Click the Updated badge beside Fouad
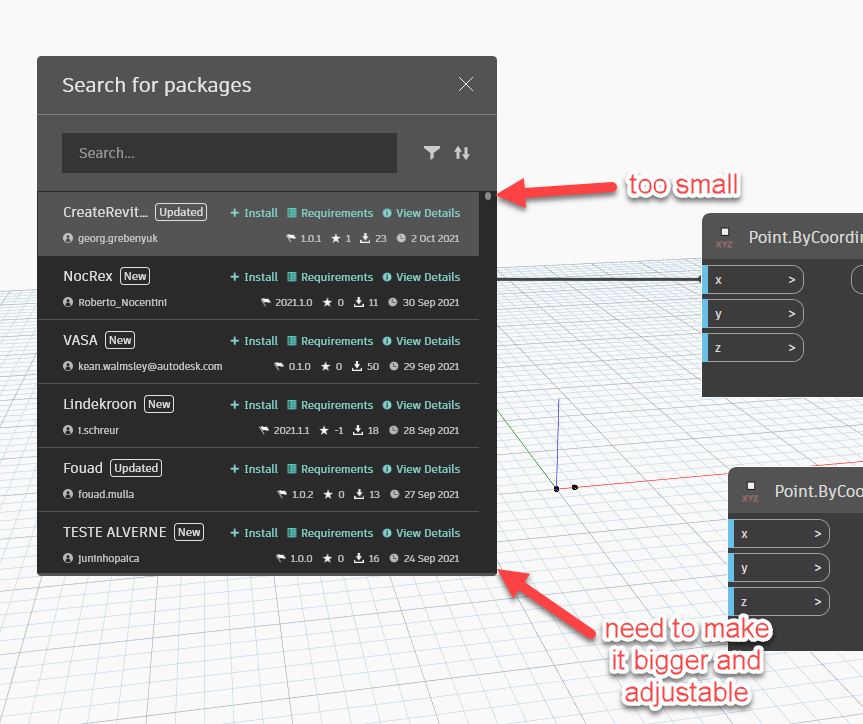 [x=136, y=467]
